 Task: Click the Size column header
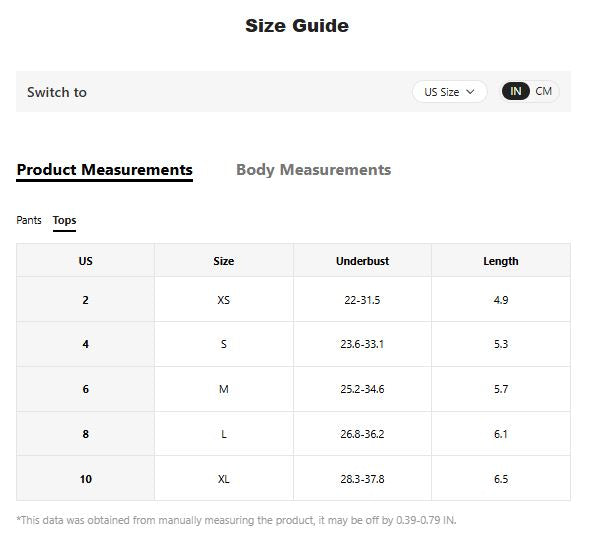pos(224,261)
